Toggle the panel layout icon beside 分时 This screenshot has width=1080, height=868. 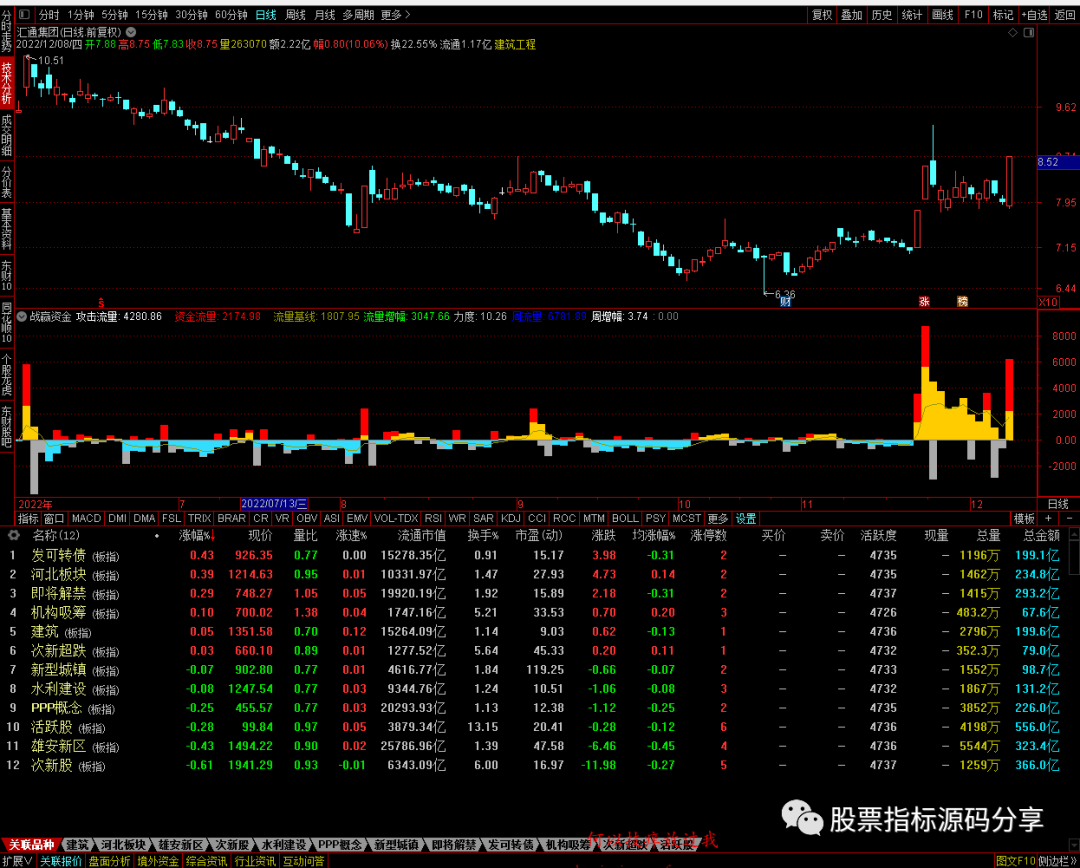pyautogui.click(x=24, y=14)
